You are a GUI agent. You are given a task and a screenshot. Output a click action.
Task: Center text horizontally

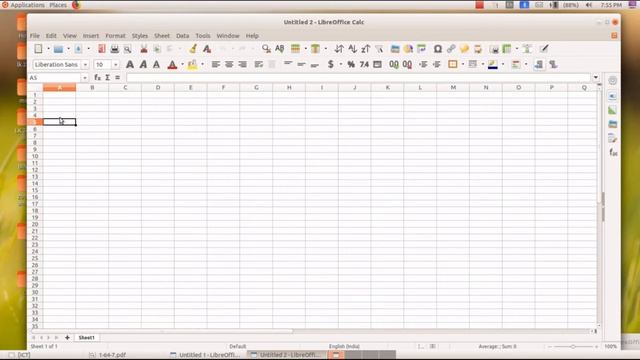coord(229,64)
